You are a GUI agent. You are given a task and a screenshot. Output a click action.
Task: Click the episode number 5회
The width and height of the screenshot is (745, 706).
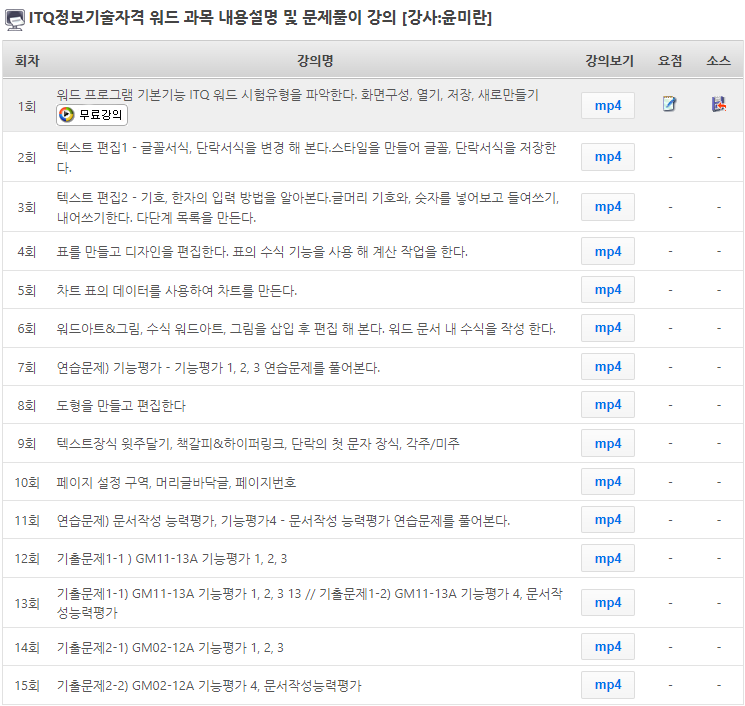(x=27, y=290)
